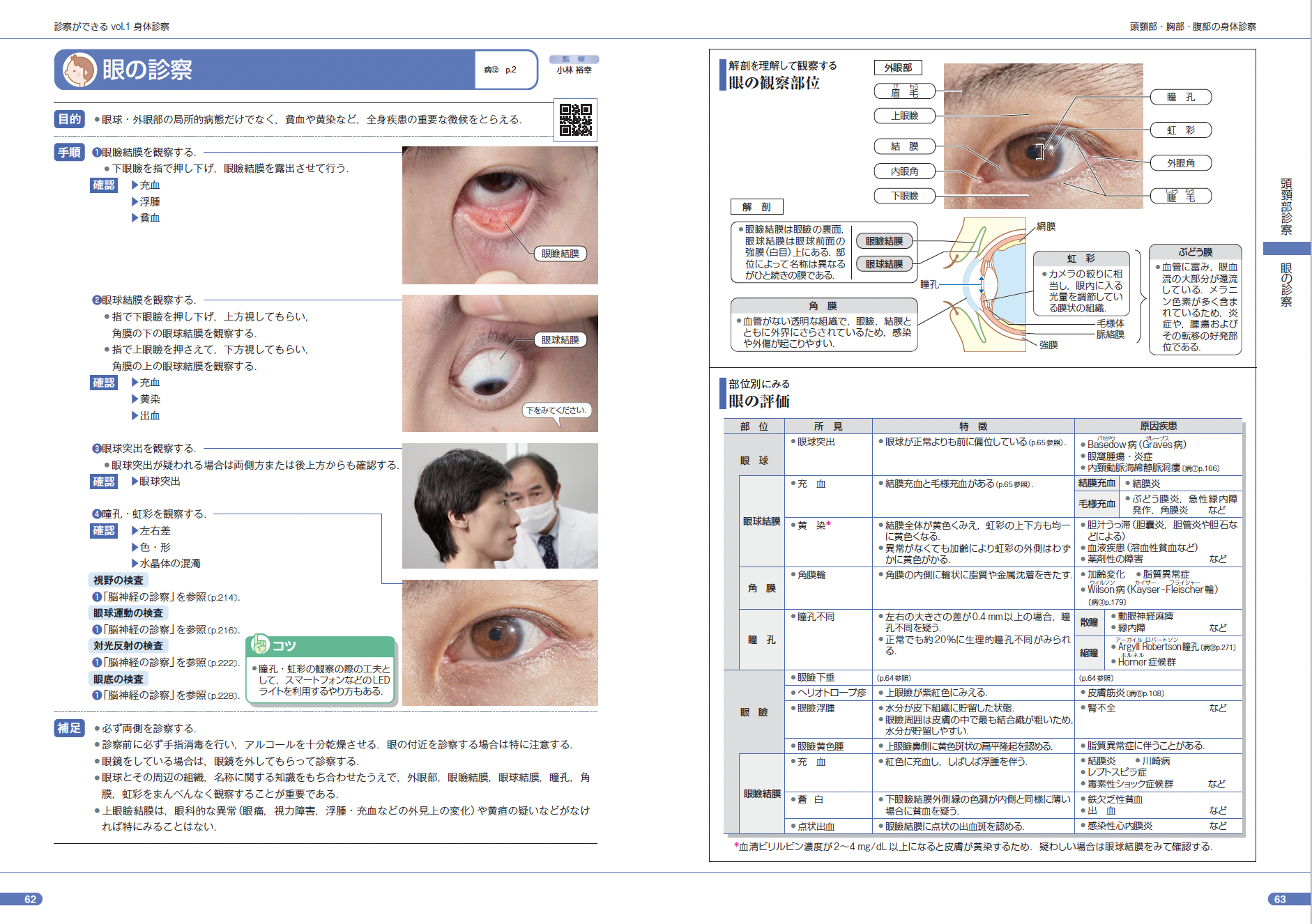Select the 結膜 label pill by the eye photo
This screenshot has height=924, width=1312.
tap(904, 146)
